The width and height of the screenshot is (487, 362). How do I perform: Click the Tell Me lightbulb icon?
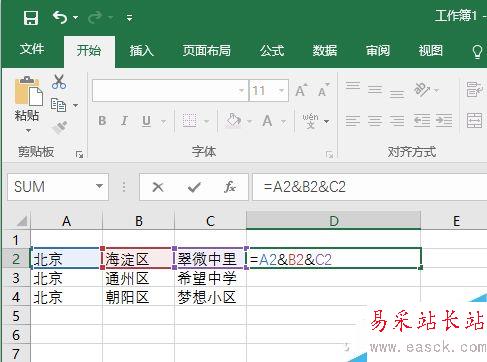pos(477,52)
